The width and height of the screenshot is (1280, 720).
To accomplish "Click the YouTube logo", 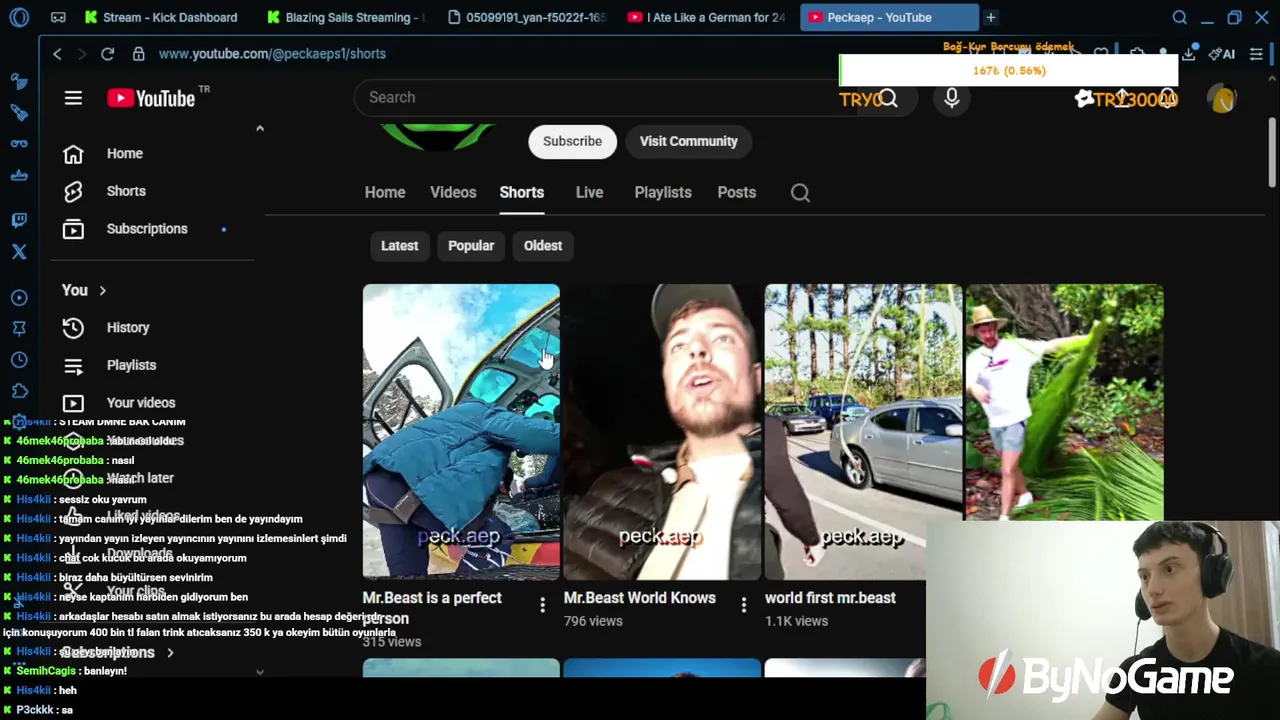I will tap(152, 98).
